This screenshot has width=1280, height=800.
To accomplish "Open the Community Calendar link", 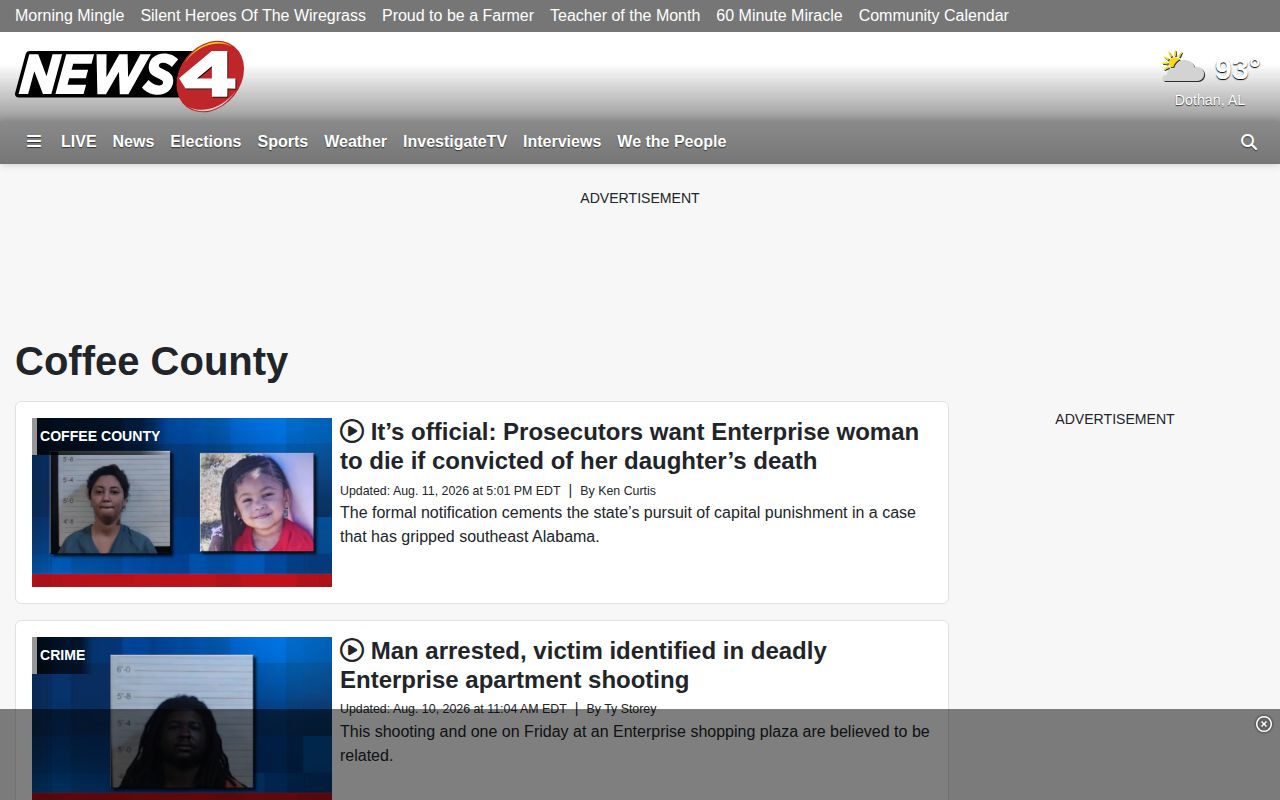I will [934, 16].
